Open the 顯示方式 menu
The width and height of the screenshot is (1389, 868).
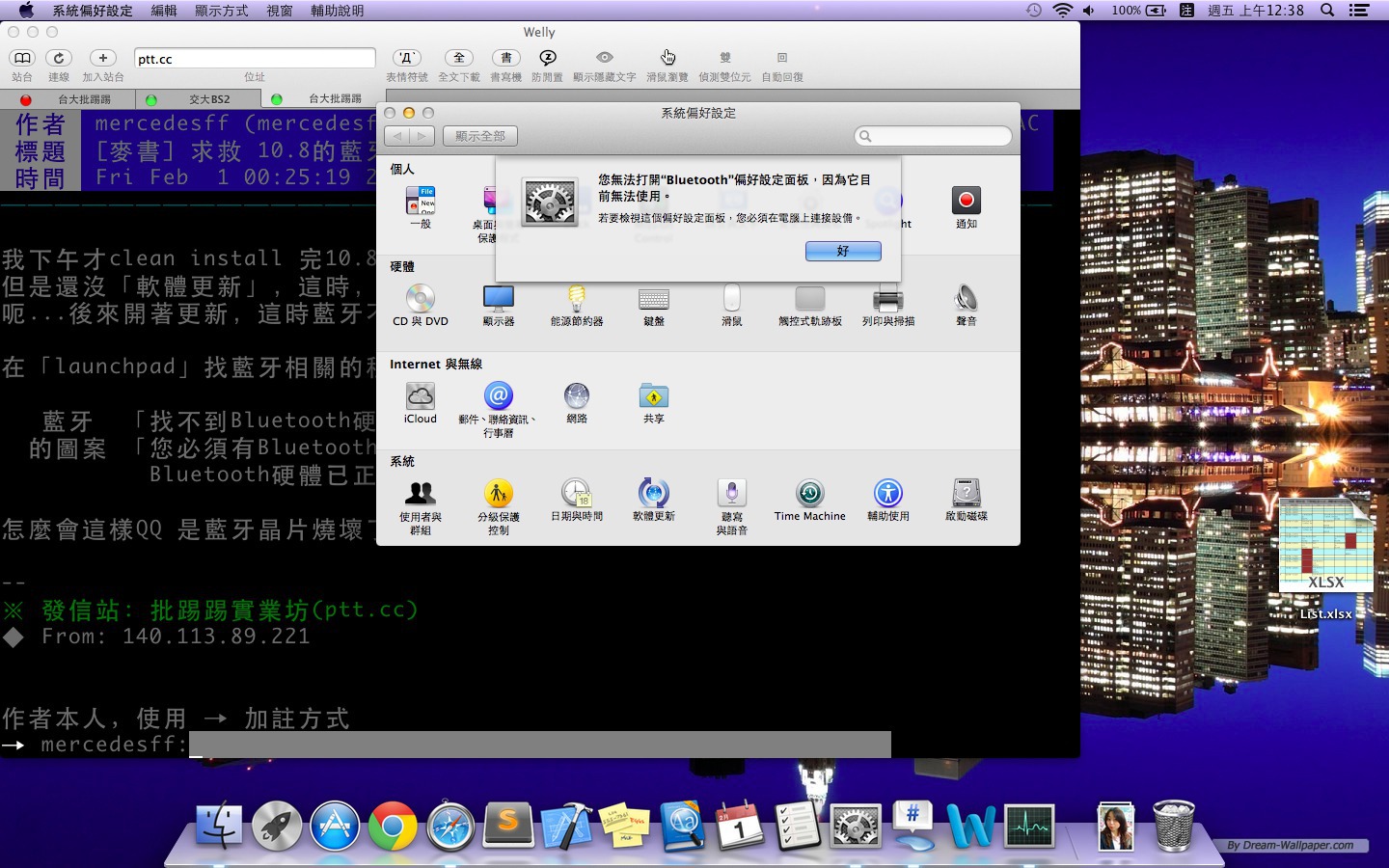222,11
